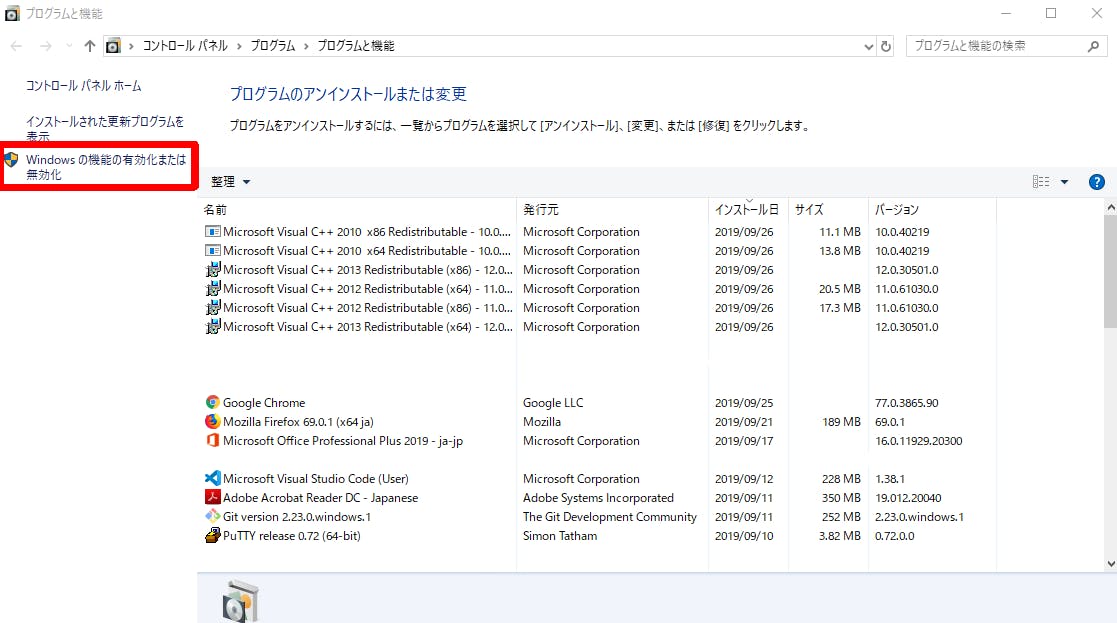Click the forward navigation arrow
The height and width of the screenshot is (623, 1117).
click(46, 46)
